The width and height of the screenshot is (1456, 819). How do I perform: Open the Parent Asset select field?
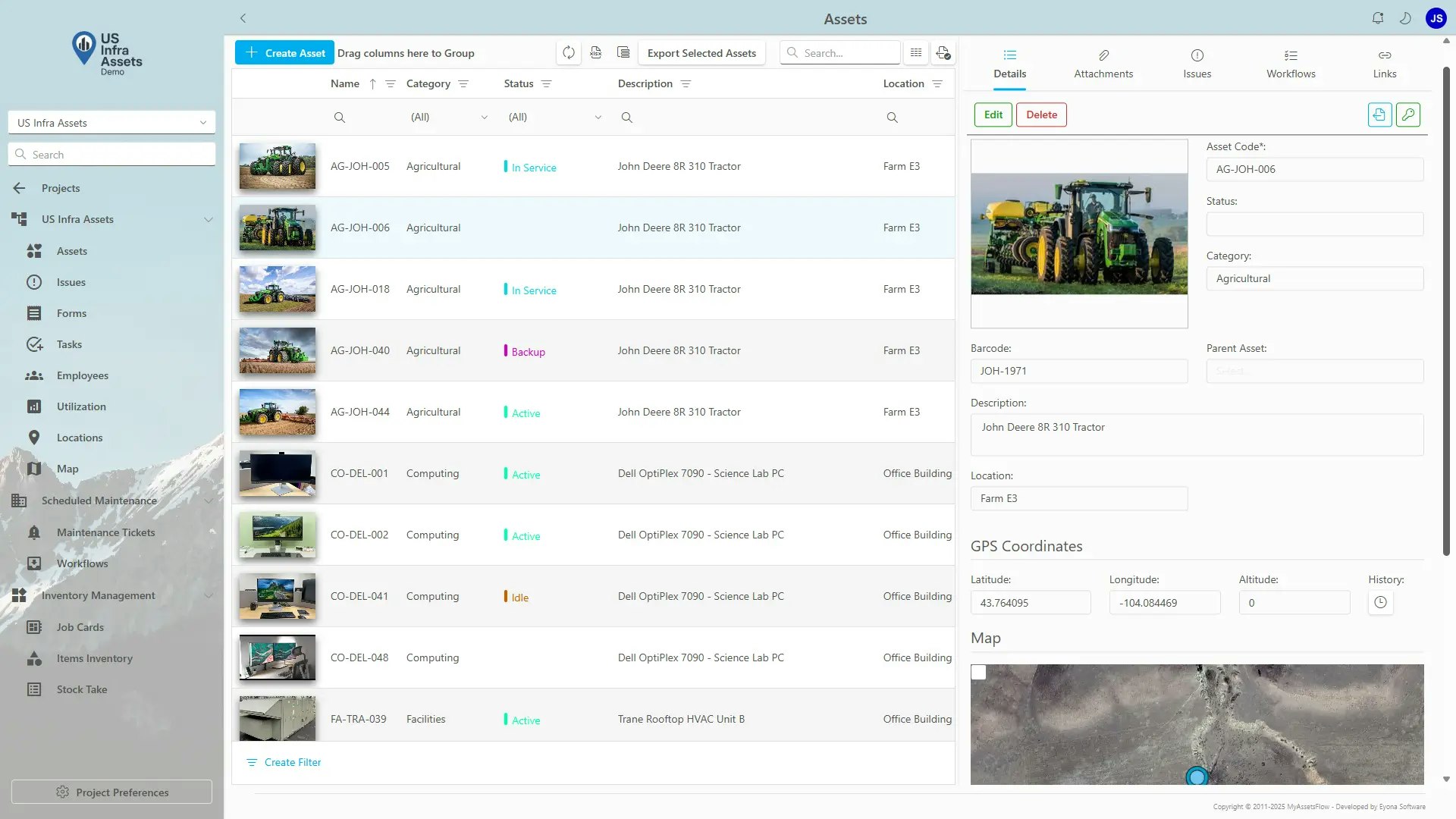(1314, 371)
